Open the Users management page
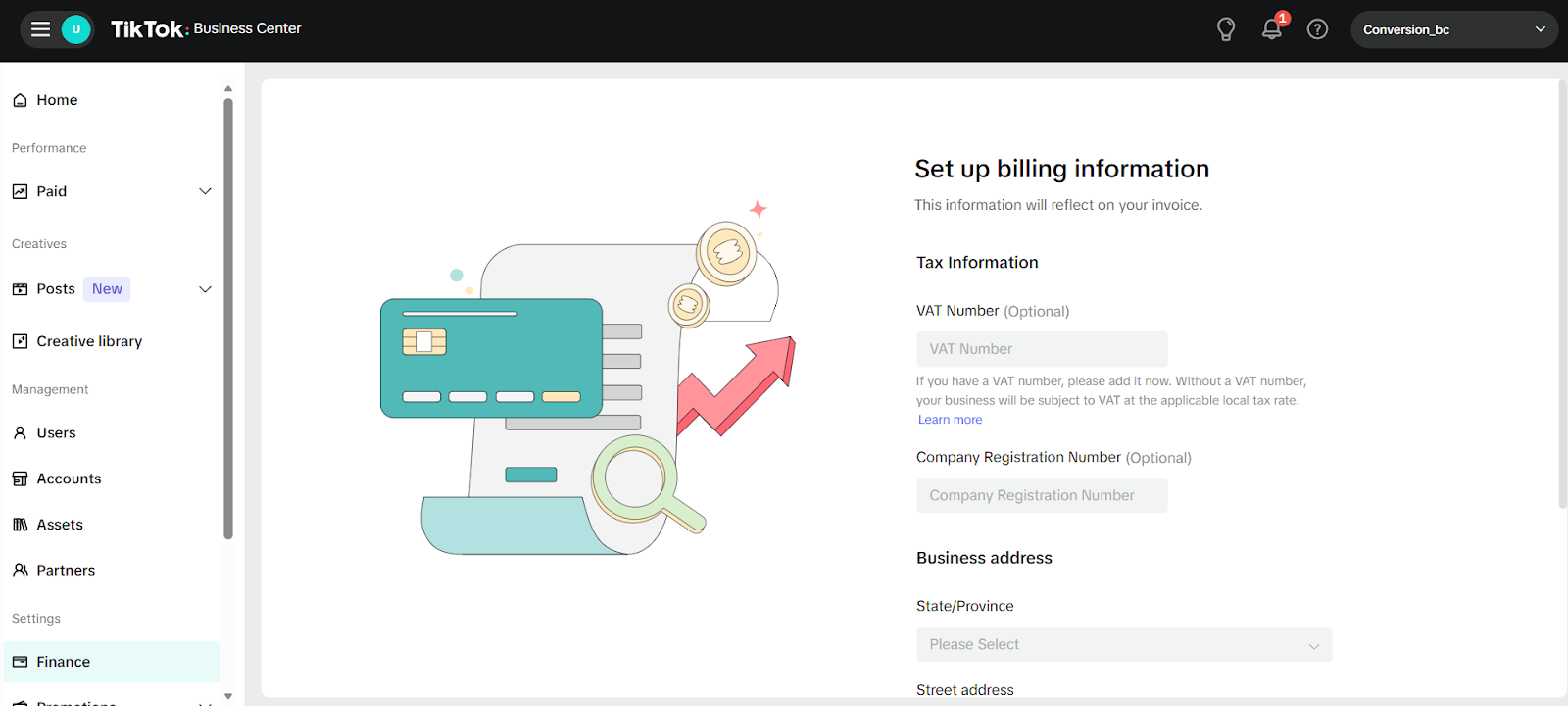The height and width of the screenshot is (706, 1568). (56, 432)
